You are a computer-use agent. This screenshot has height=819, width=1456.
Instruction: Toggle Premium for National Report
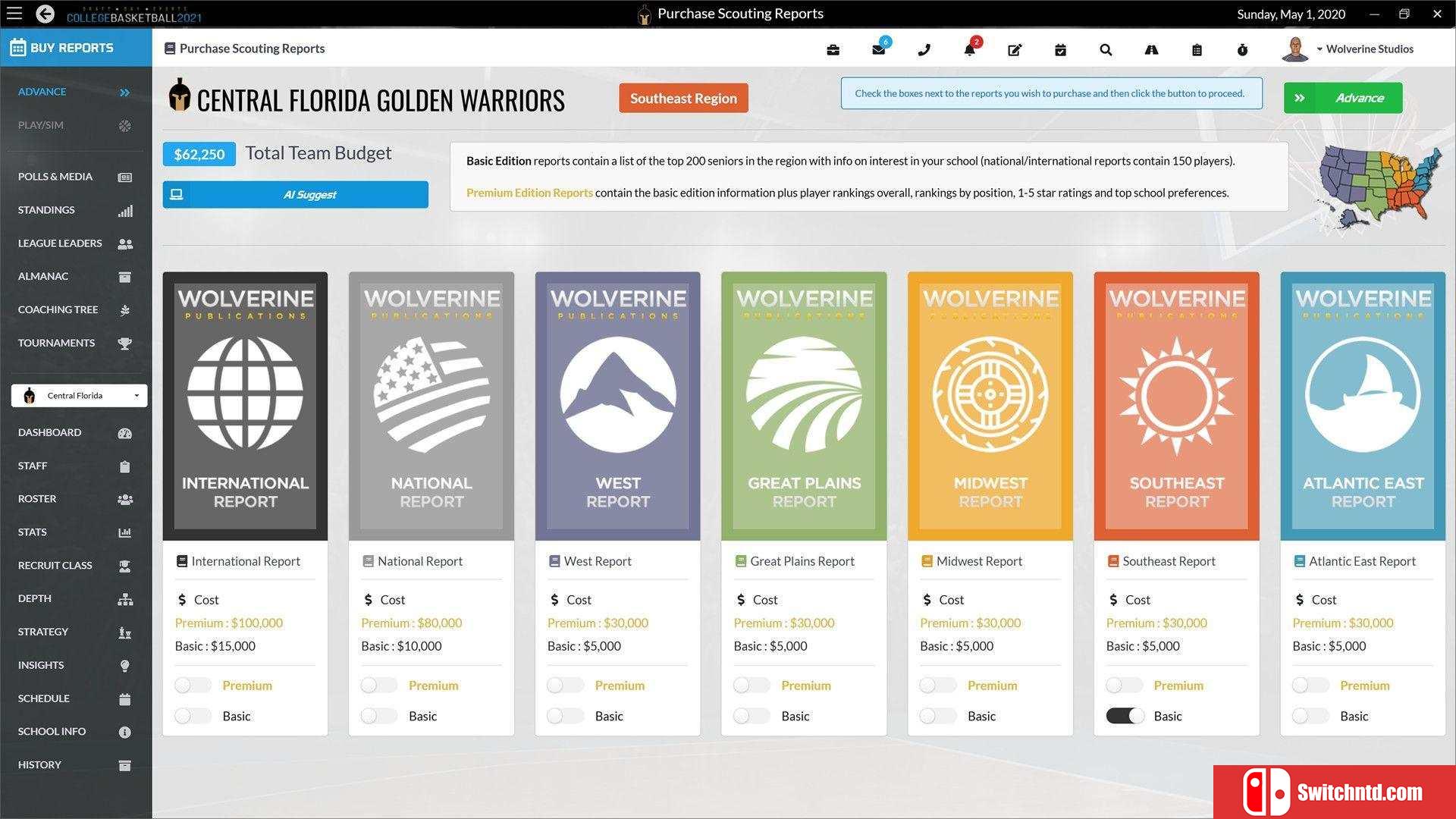(379, 686)
